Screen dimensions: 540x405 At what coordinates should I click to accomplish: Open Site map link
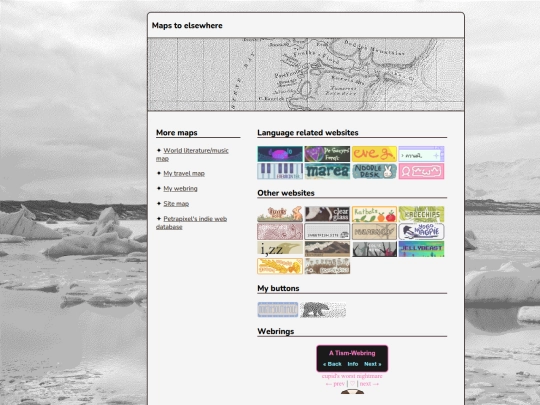click(176, 204)
